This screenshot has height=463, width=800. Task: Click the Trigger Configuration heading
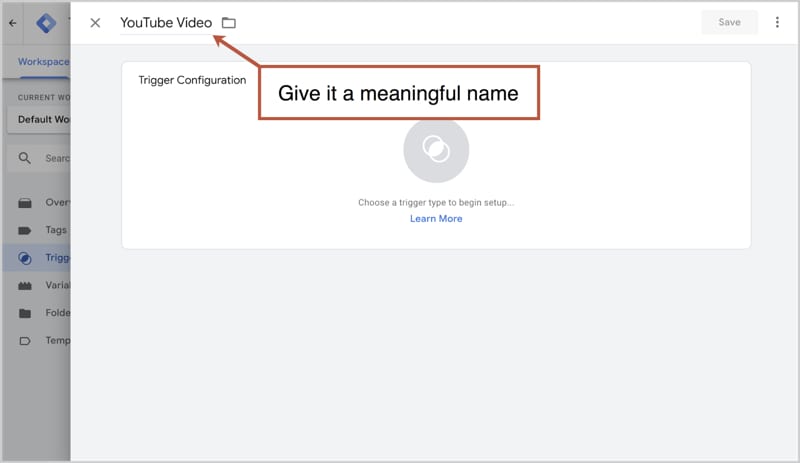click(x=192, y=80)
